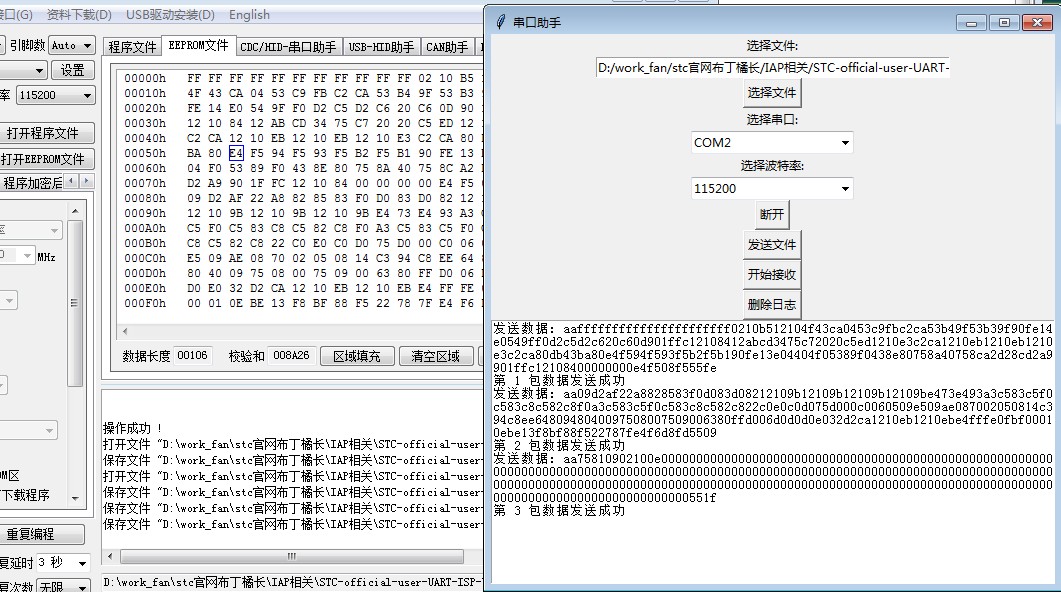
Task: Click the '第 3 包数据发送成功' log line
Action: pyautogui.click(x=560, y=510)
